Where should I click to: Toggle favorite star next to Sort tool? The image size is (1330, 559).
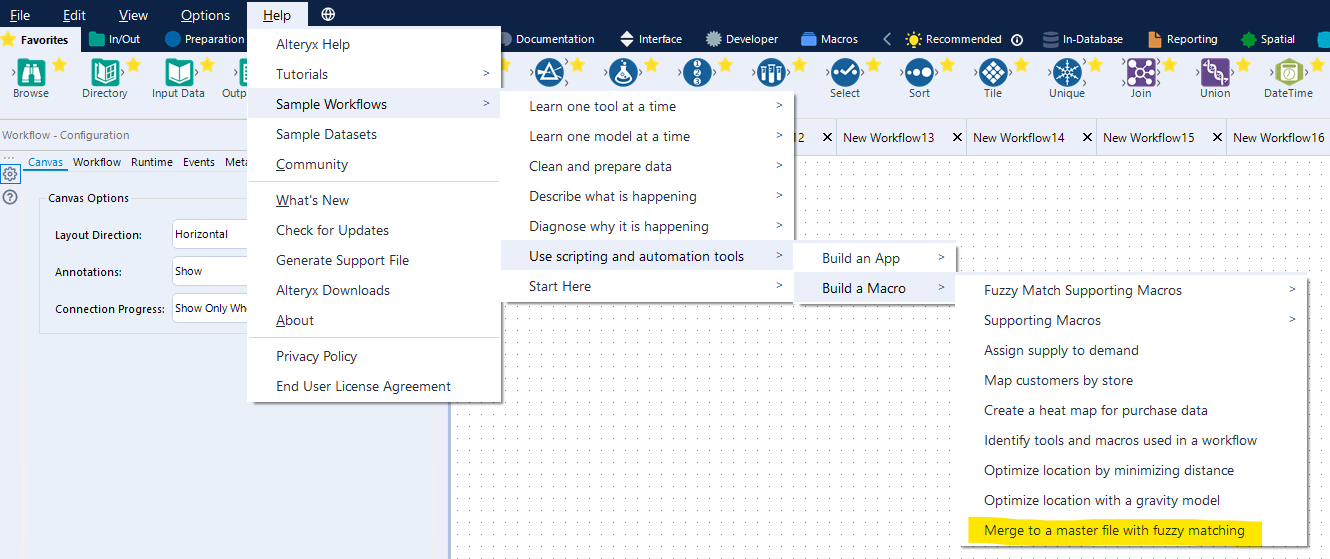tap(947, 65)
